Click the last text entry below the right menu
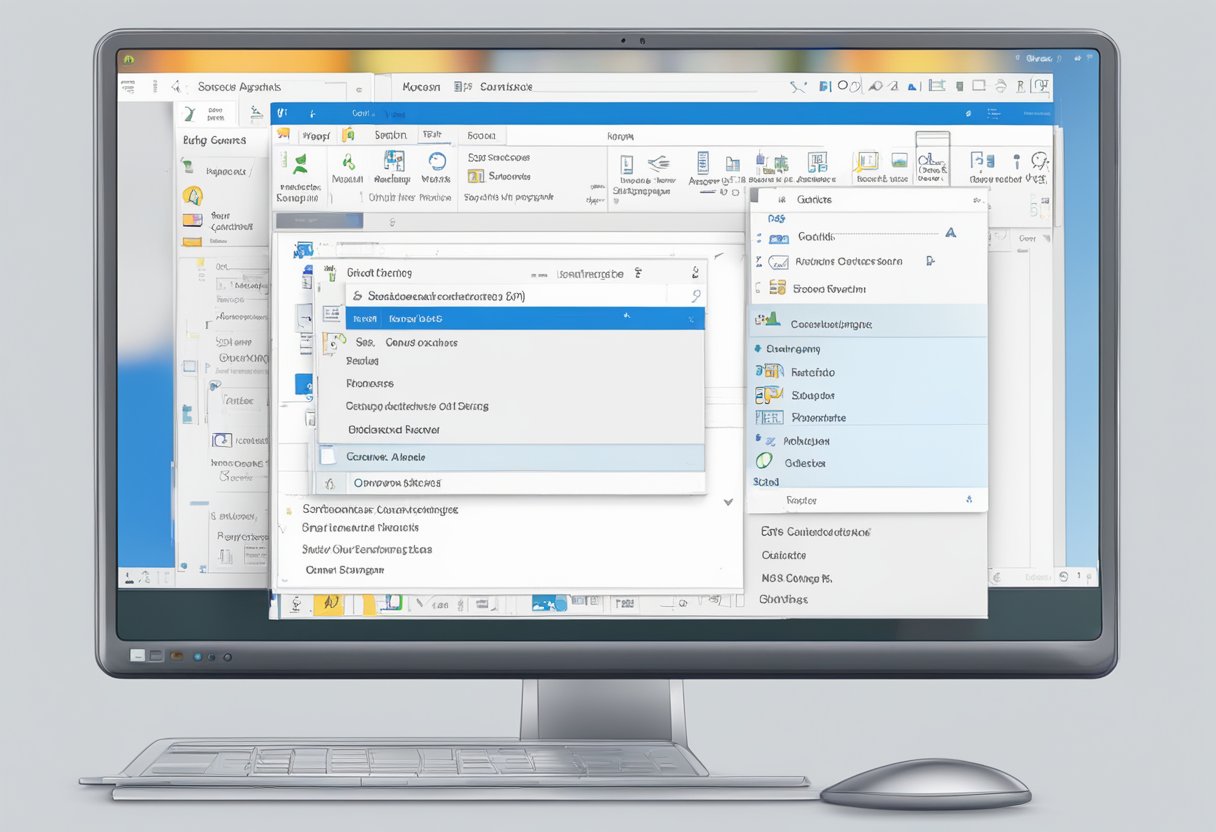The height and width of the screenshot is (832, 1216). 783,599
